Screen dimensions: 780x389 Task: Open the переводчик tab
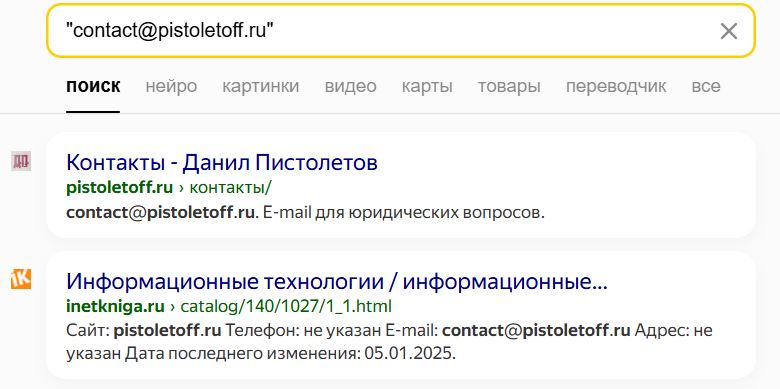point(616,86)
